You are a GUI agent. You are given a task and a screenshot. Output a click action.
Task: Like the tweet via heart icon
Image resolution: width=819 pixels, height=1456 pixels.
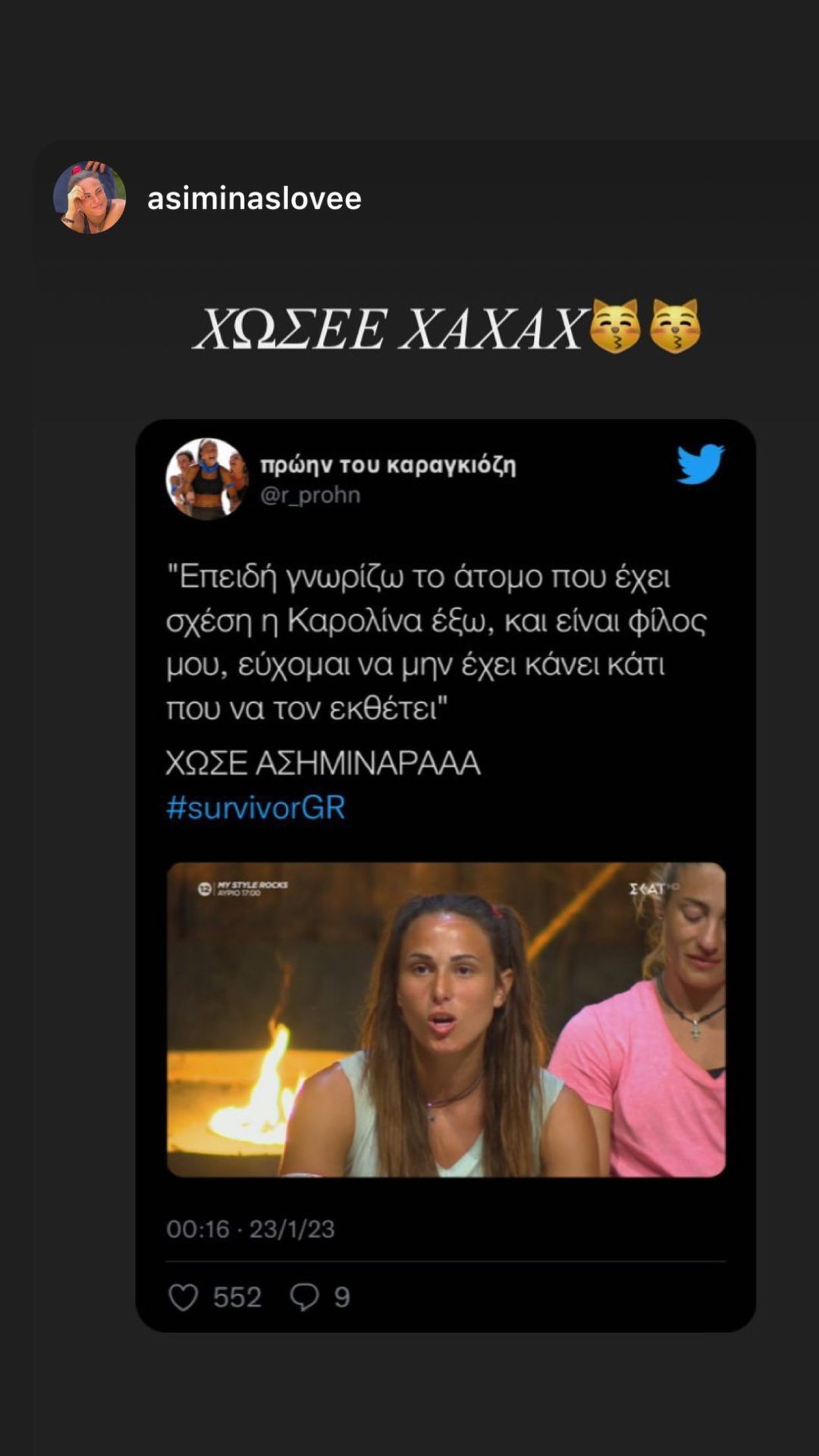coord(183,1298)
